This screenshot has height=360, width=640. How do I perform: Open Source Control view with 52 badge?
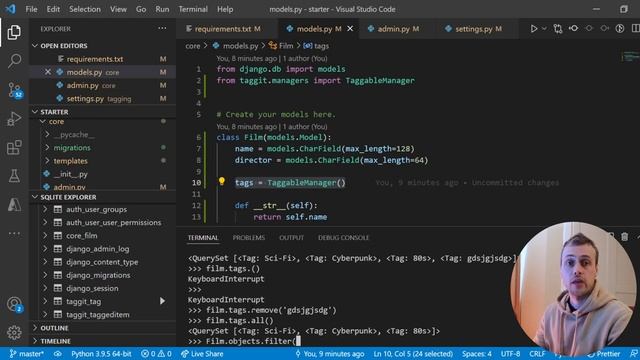(15, 90)
